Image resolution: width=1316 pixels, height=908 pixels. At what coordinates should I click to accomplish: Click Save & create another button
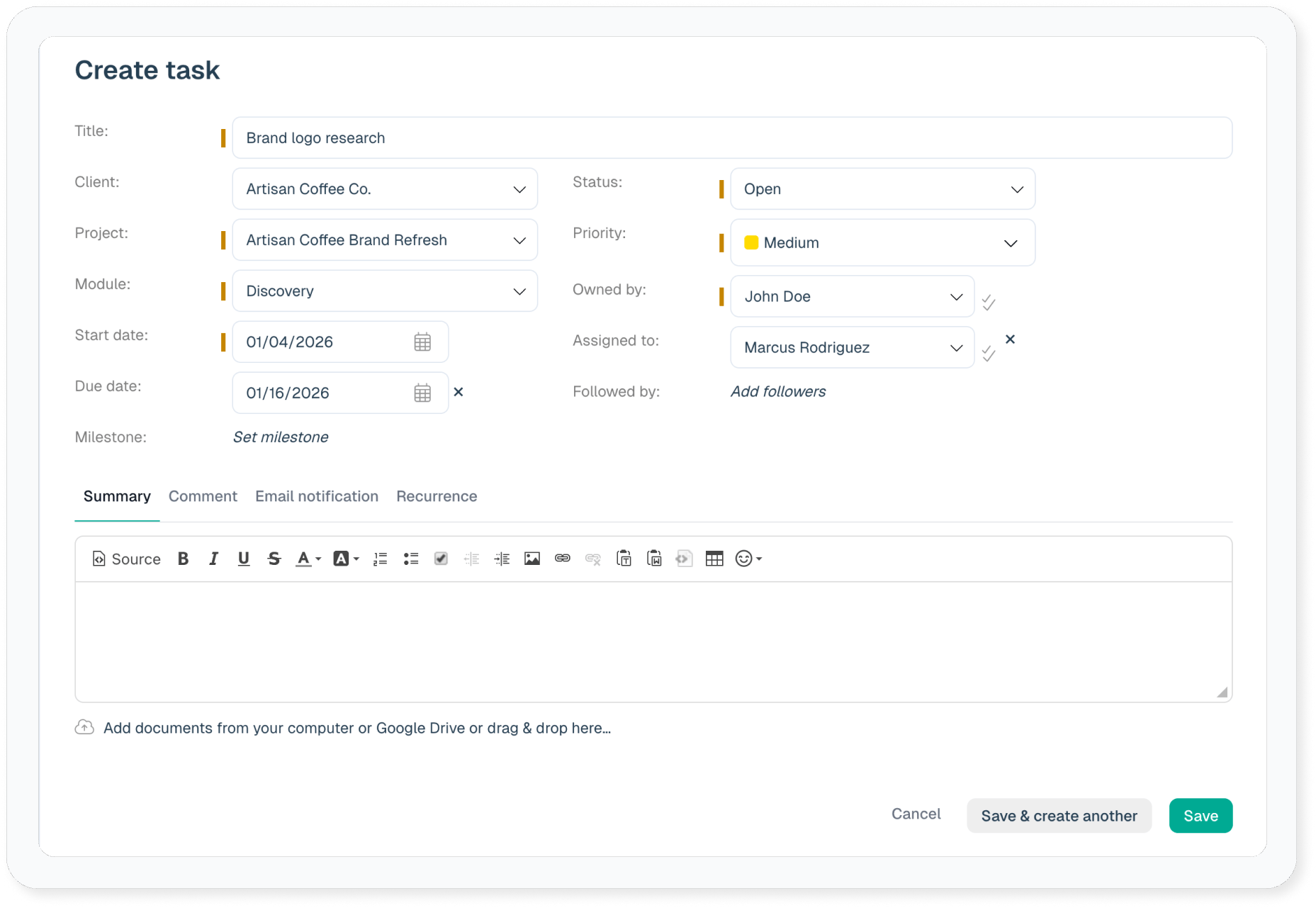pos(1059,816)
